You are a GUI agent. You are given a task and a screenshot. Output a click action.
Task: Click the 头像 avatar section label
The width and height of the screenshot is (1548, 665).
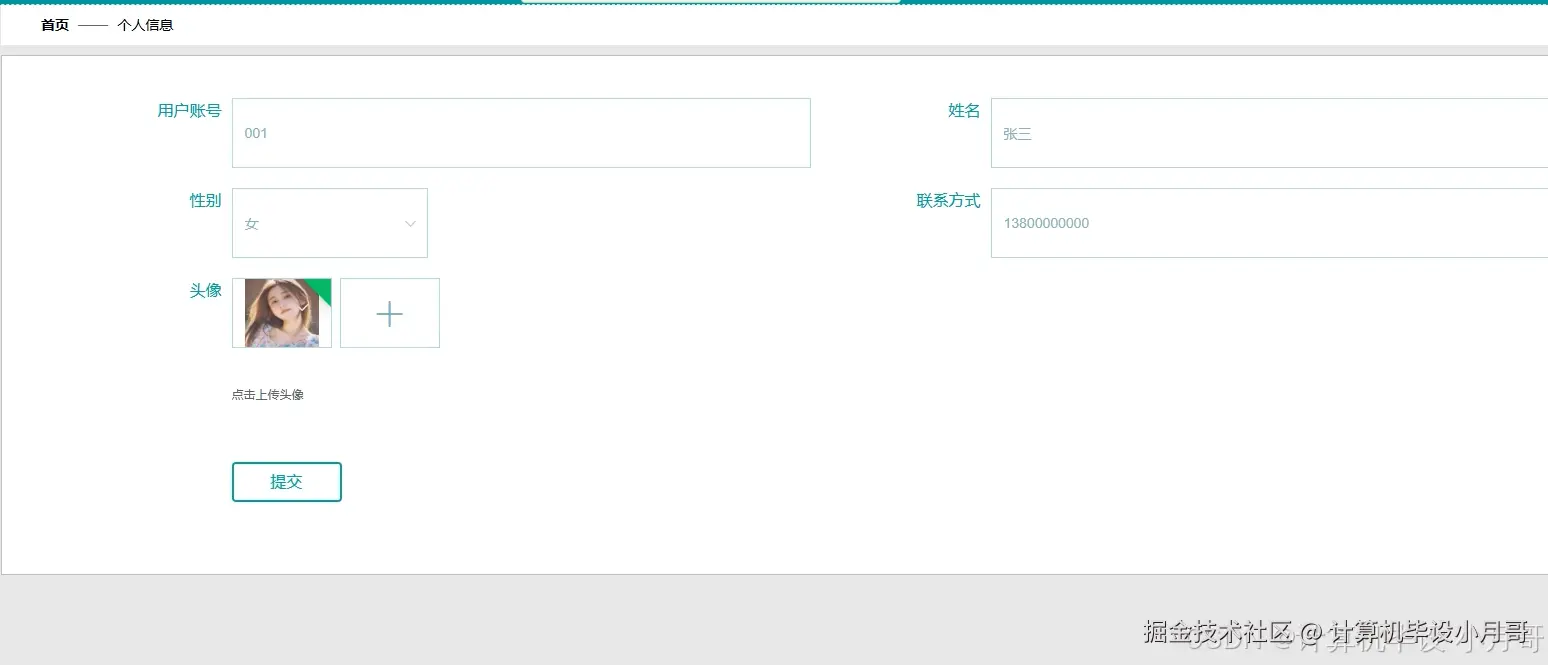click(205, 291)
